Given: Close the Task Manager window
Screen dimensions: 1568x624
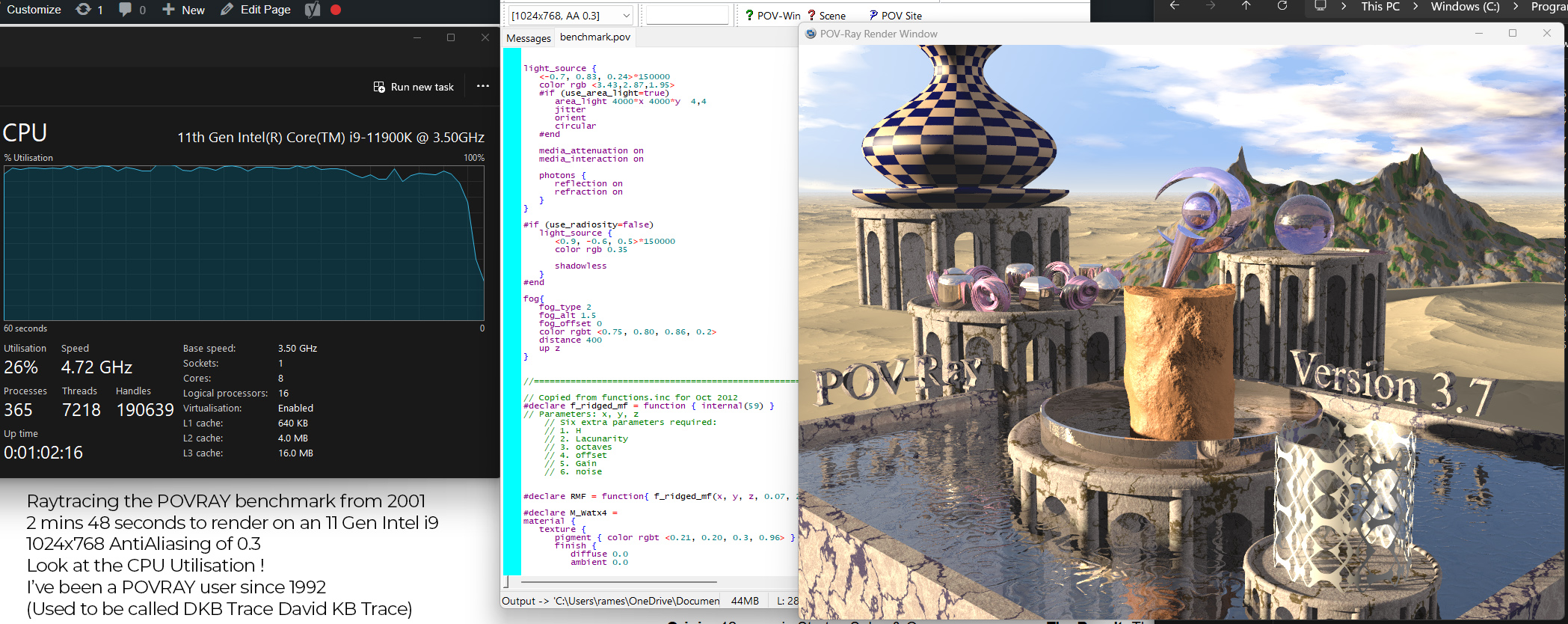Looking at the screenshot, I should click(485, 37).
